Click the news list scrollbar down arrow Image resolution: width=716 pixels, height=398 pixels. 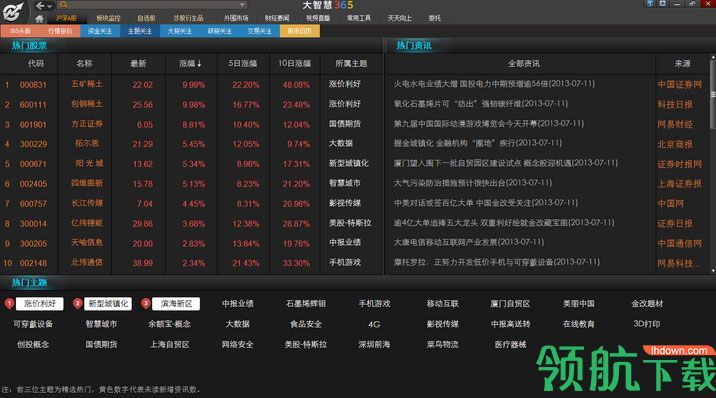coord(713,271)
